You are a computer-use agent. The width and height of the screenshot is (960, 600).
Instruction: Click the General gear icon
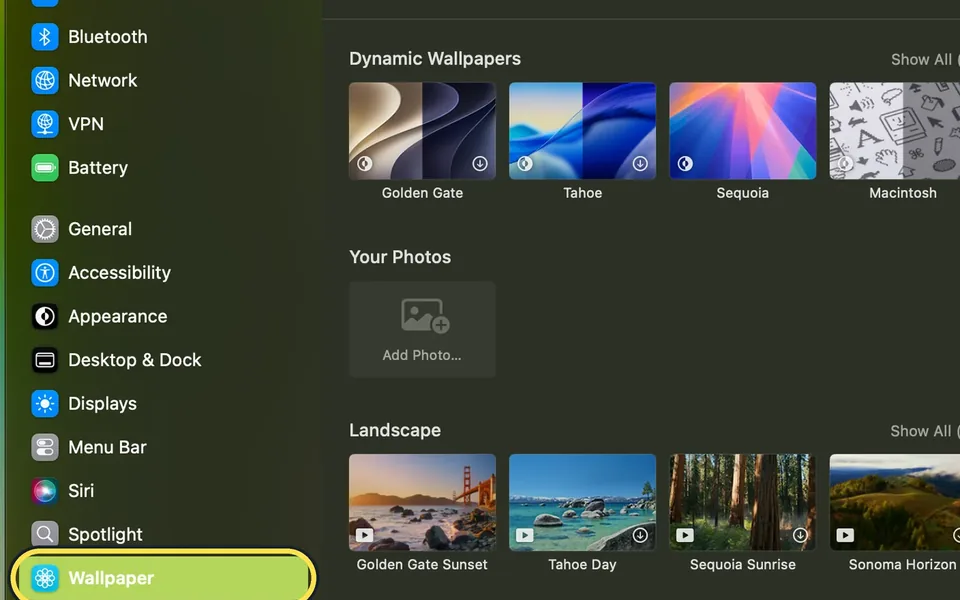[45, 229]
